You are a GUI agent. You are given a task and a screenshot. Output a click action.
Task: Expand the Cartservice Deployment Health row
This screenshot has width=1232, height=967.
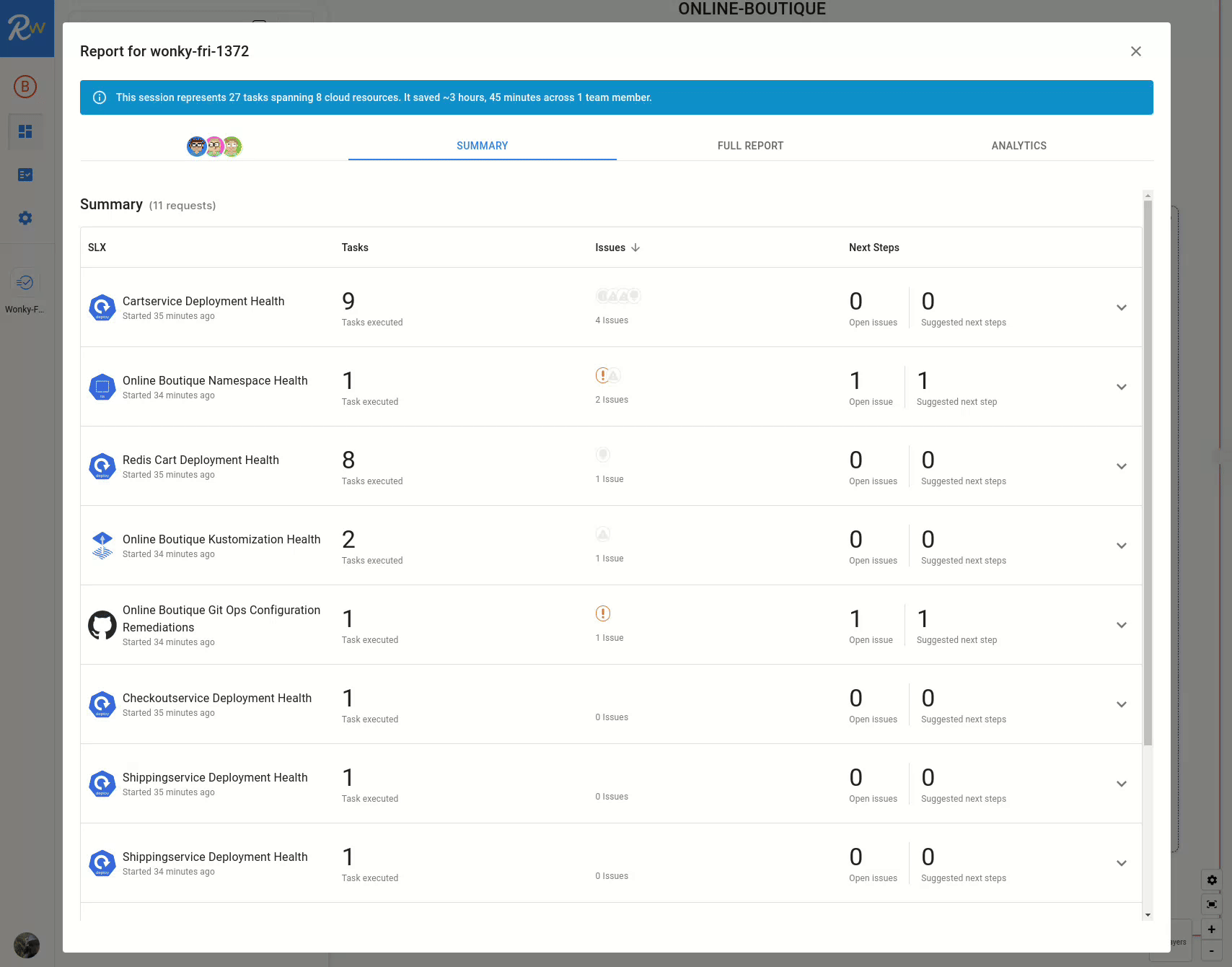pos(1121,307)
